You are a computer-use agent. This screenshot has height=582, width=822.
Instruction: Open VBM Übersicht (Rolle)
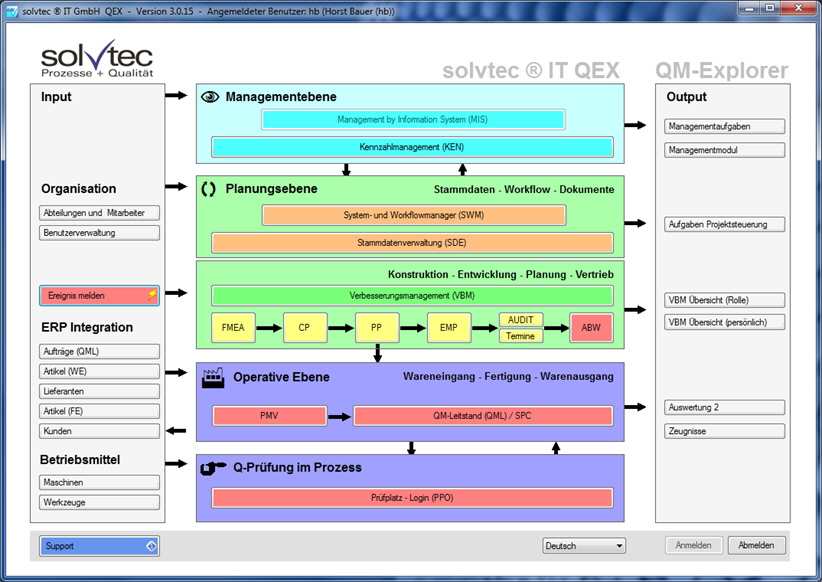(x=724, y=300)
